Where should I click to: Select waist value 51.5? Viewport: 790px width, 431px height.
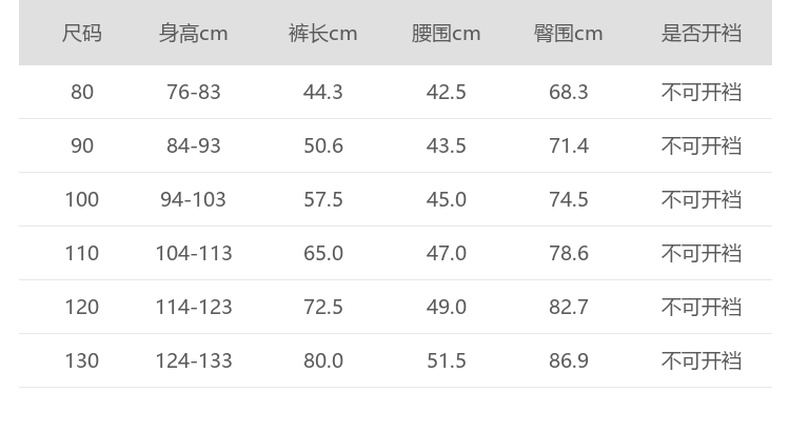(446, 361)
